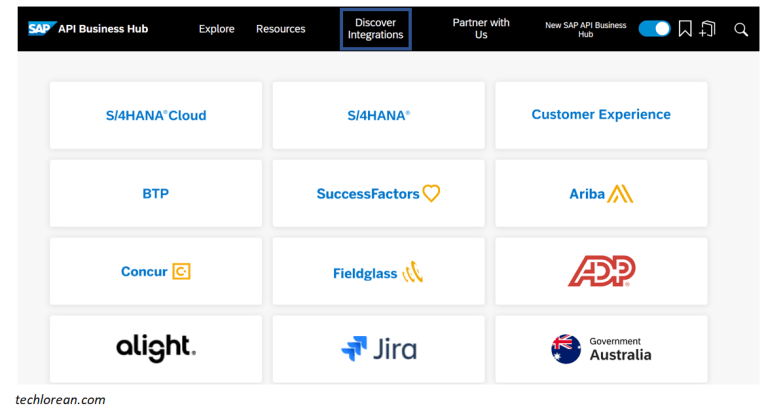Click the Australian flag icon

[x=566, y=349]
